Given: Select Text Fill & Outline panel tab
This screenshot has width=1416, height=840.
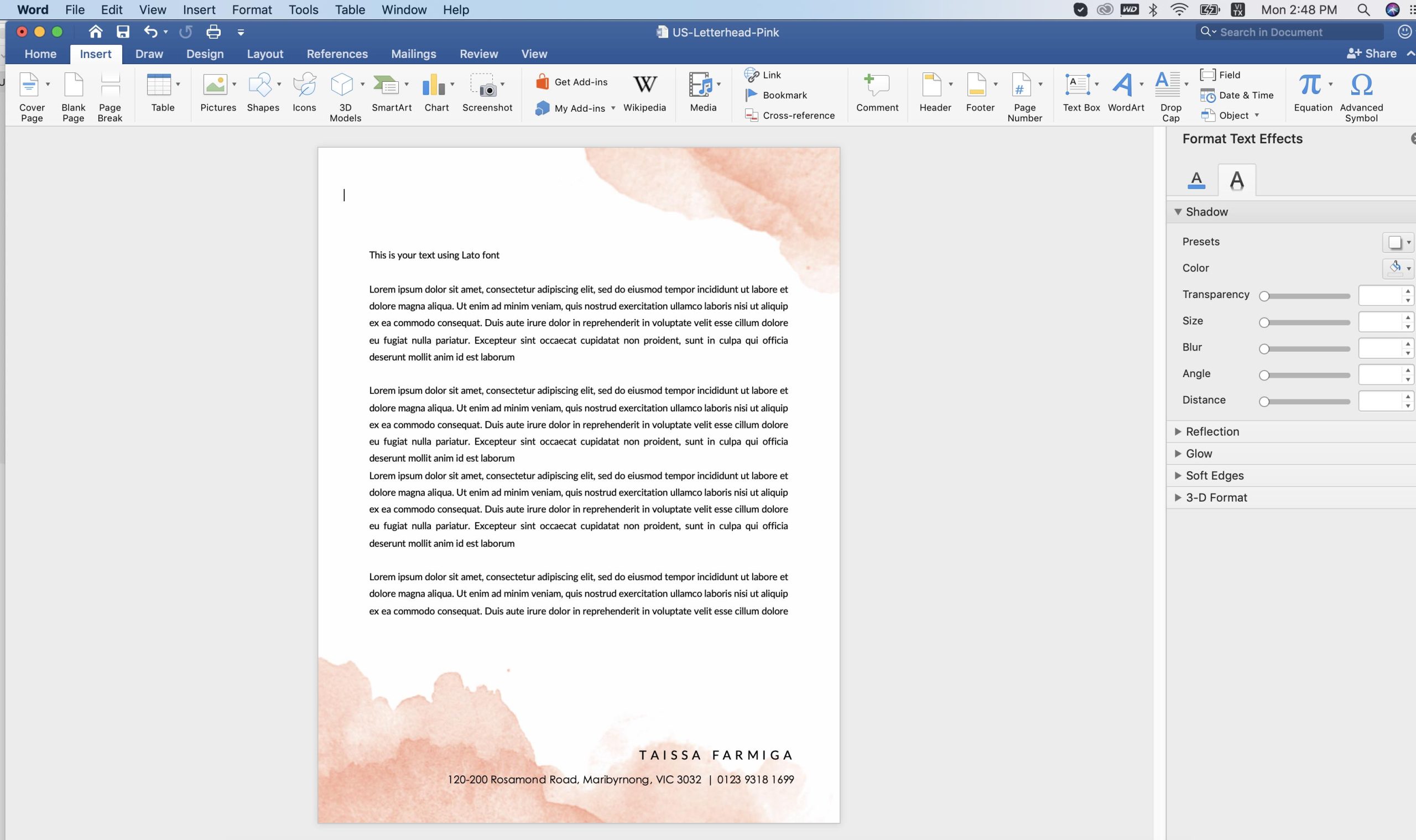Looking at the screenshot, I should pyautogui.click(x=1196, y=180).
